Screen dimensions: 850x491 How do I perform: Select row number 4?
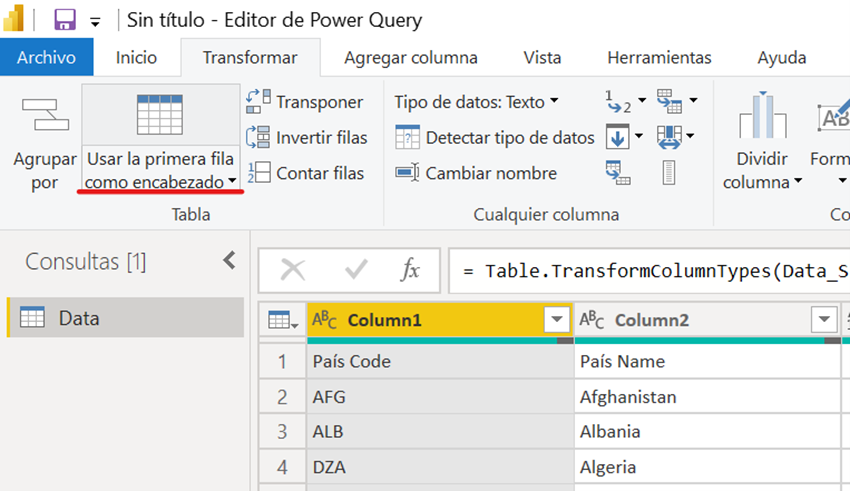tap(282, 467)
